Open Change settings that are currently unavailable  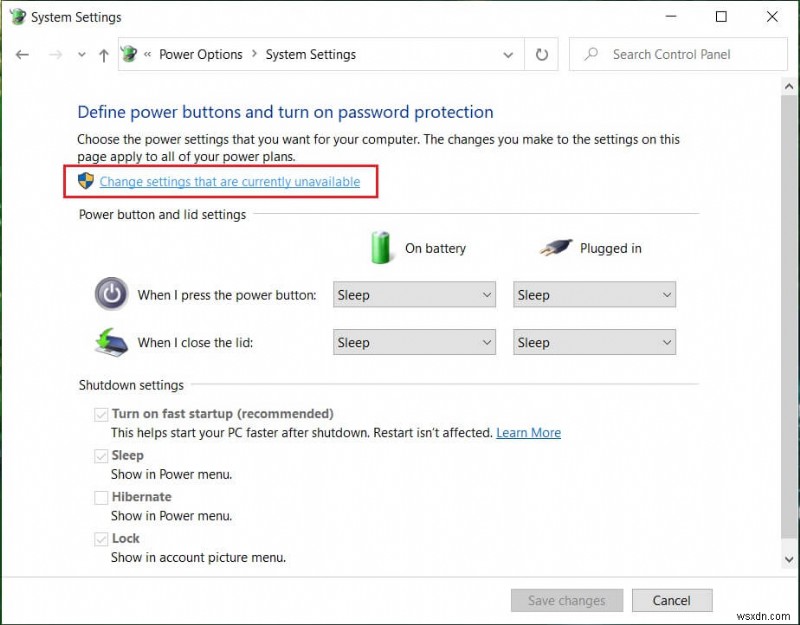tap(229, 181)
